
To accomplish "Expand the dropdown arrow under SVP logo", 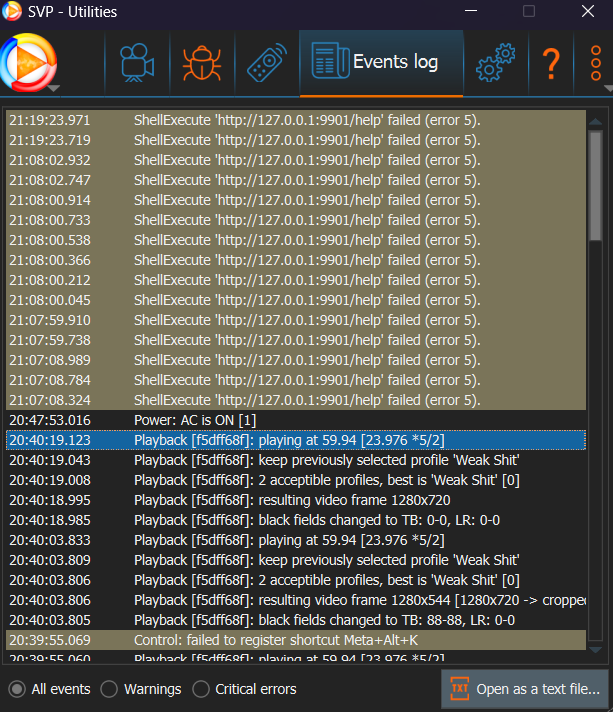I will [52, 88].
